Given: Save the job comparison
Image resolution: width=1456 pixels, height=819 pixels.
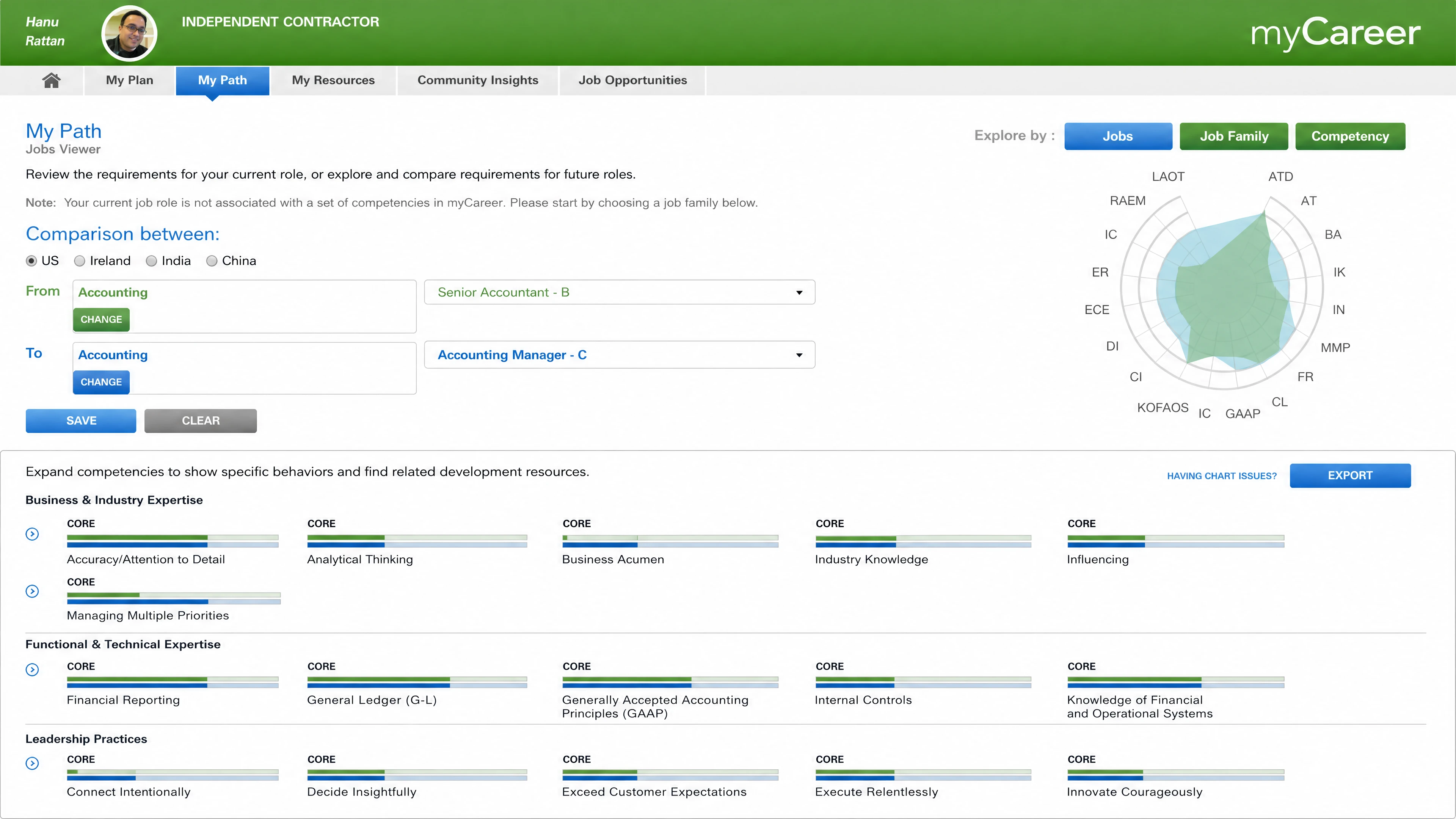Looking at the screenshot, I should (81, 420).
